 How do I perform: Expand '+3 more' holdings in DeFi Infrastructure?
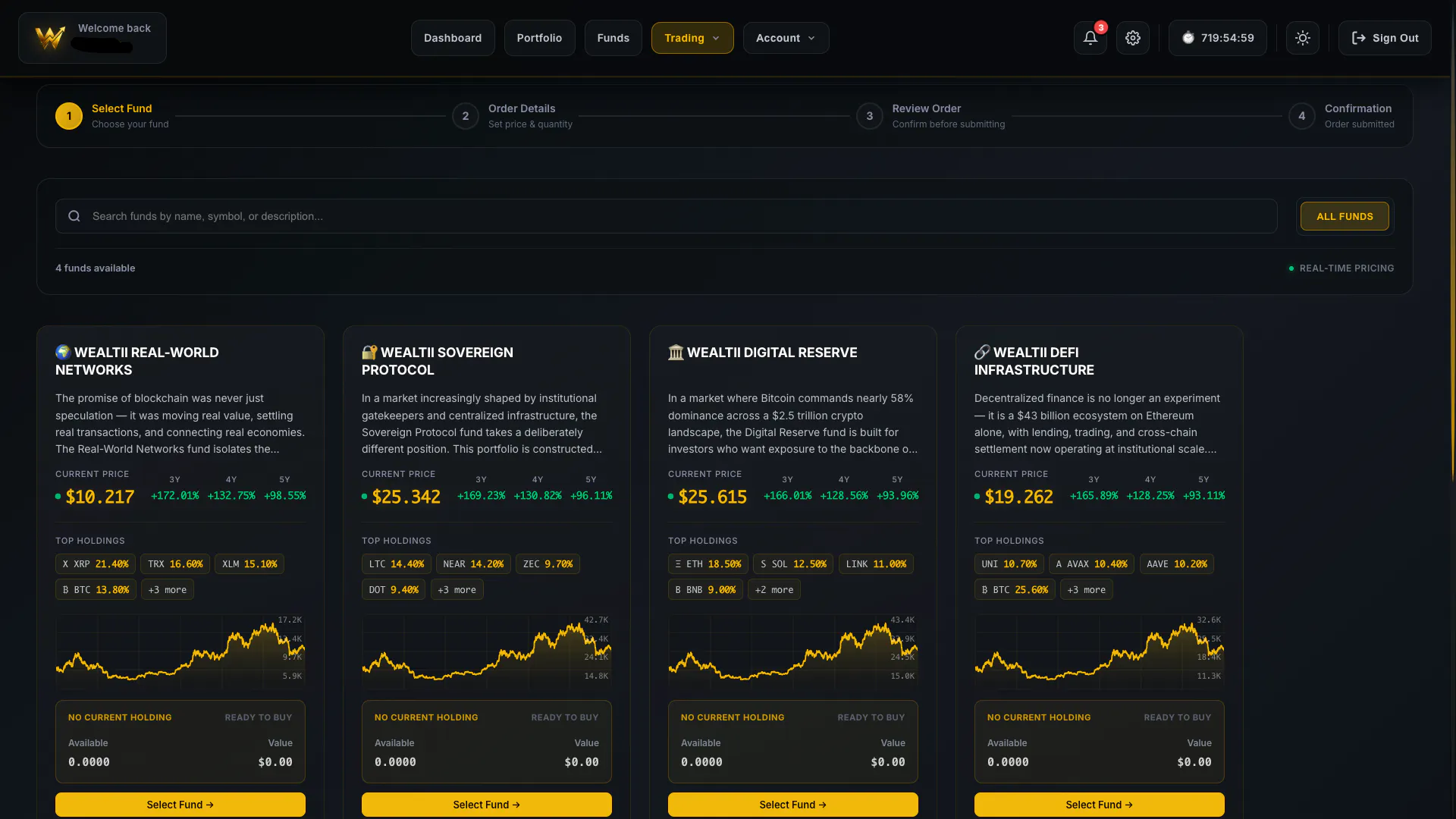[x=1087, y=589]
